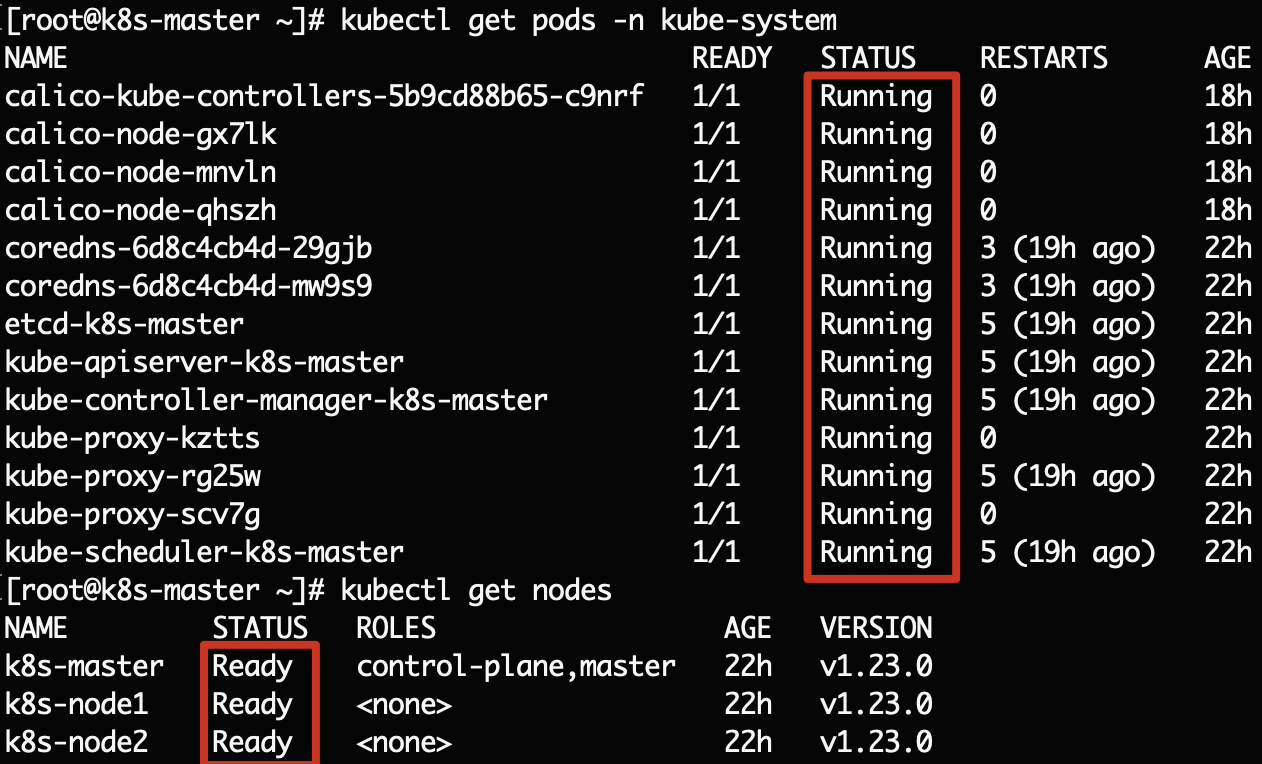Click the Running status of kube-scheduler-k8s-master
1262x764 pixels.
[x=876, y=552]
